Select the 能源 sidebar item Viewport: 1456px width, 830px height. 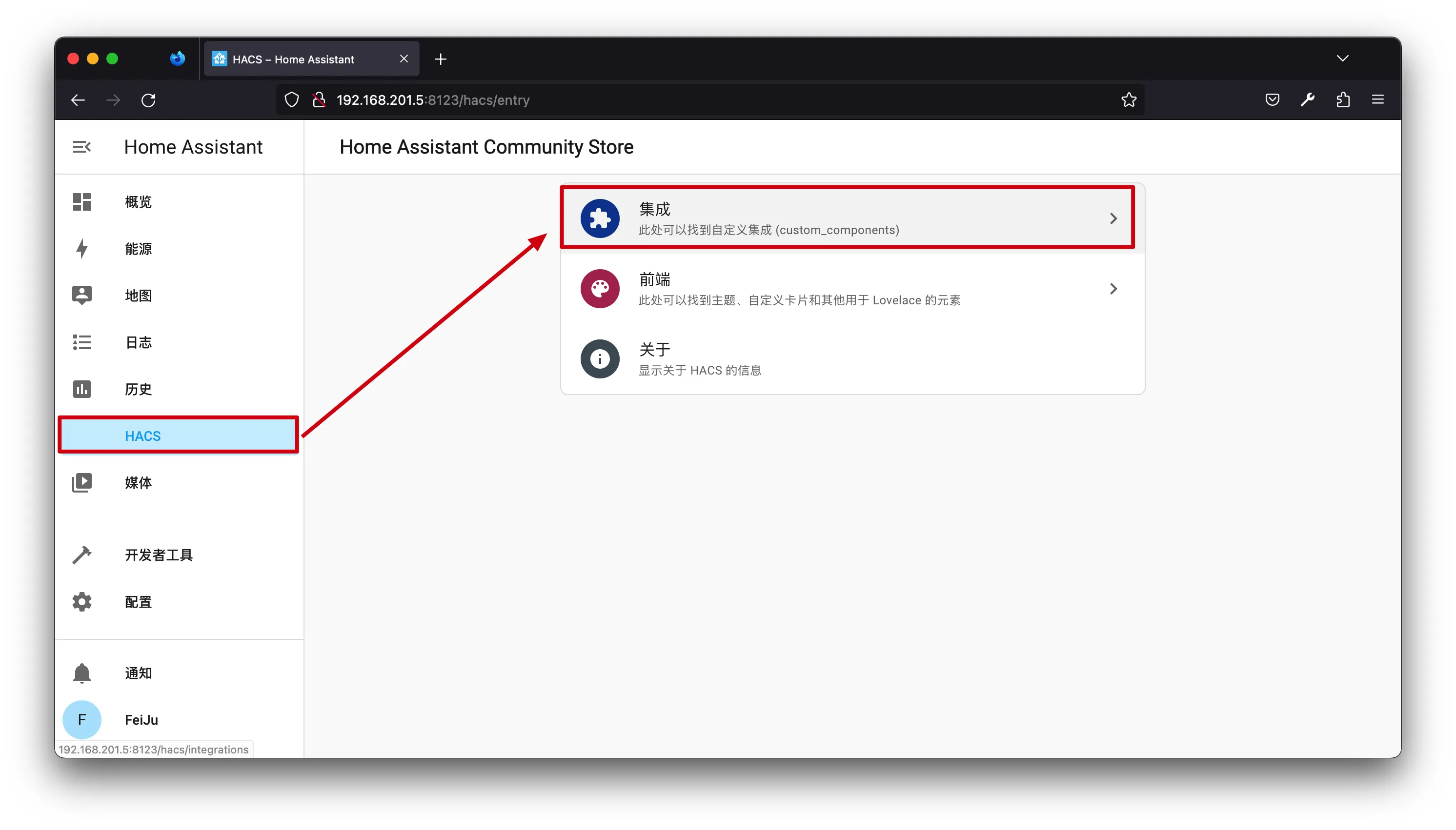tap(179, 249)
